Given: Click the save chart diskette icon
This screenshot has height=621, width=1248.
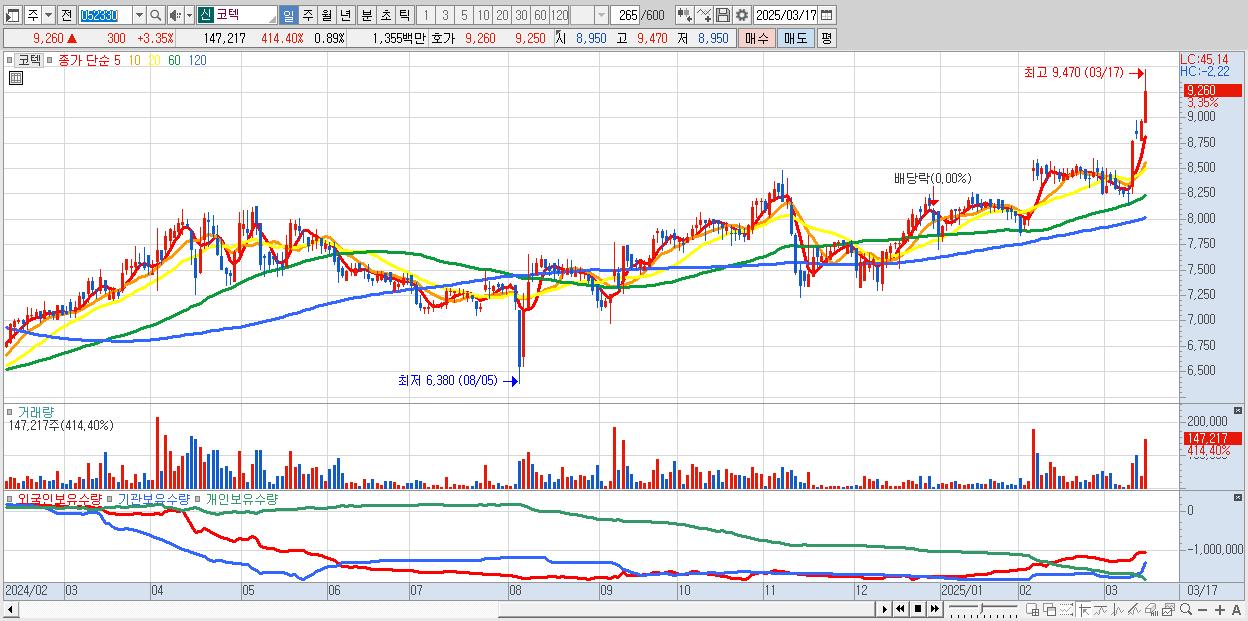Looking at the screenshot, I should tap(722, 15).
